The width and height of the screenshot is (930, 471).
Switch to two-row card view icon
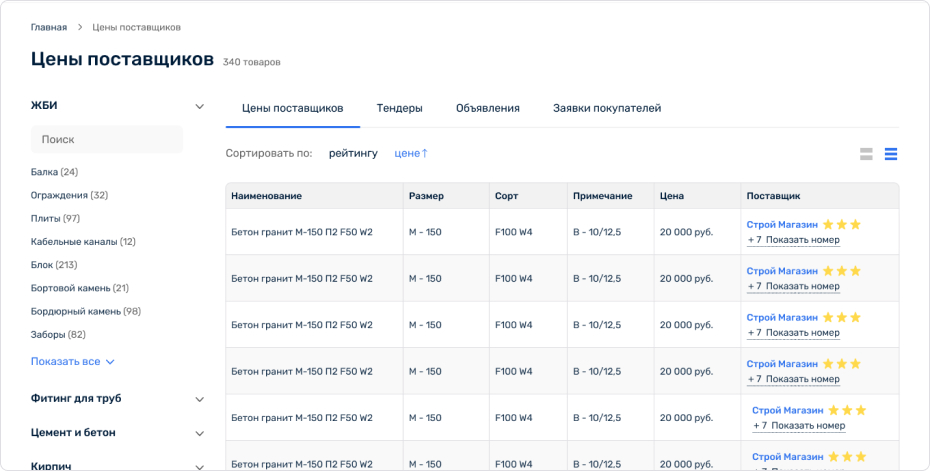[866, 154]
